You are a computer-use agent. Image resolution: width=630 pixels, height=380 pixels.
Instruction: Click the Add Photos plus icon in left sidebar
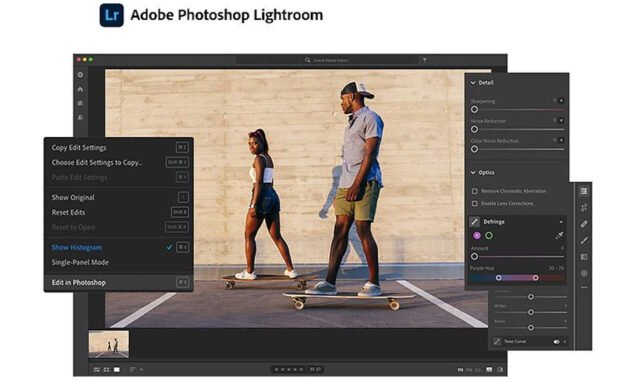pos(80,75)
